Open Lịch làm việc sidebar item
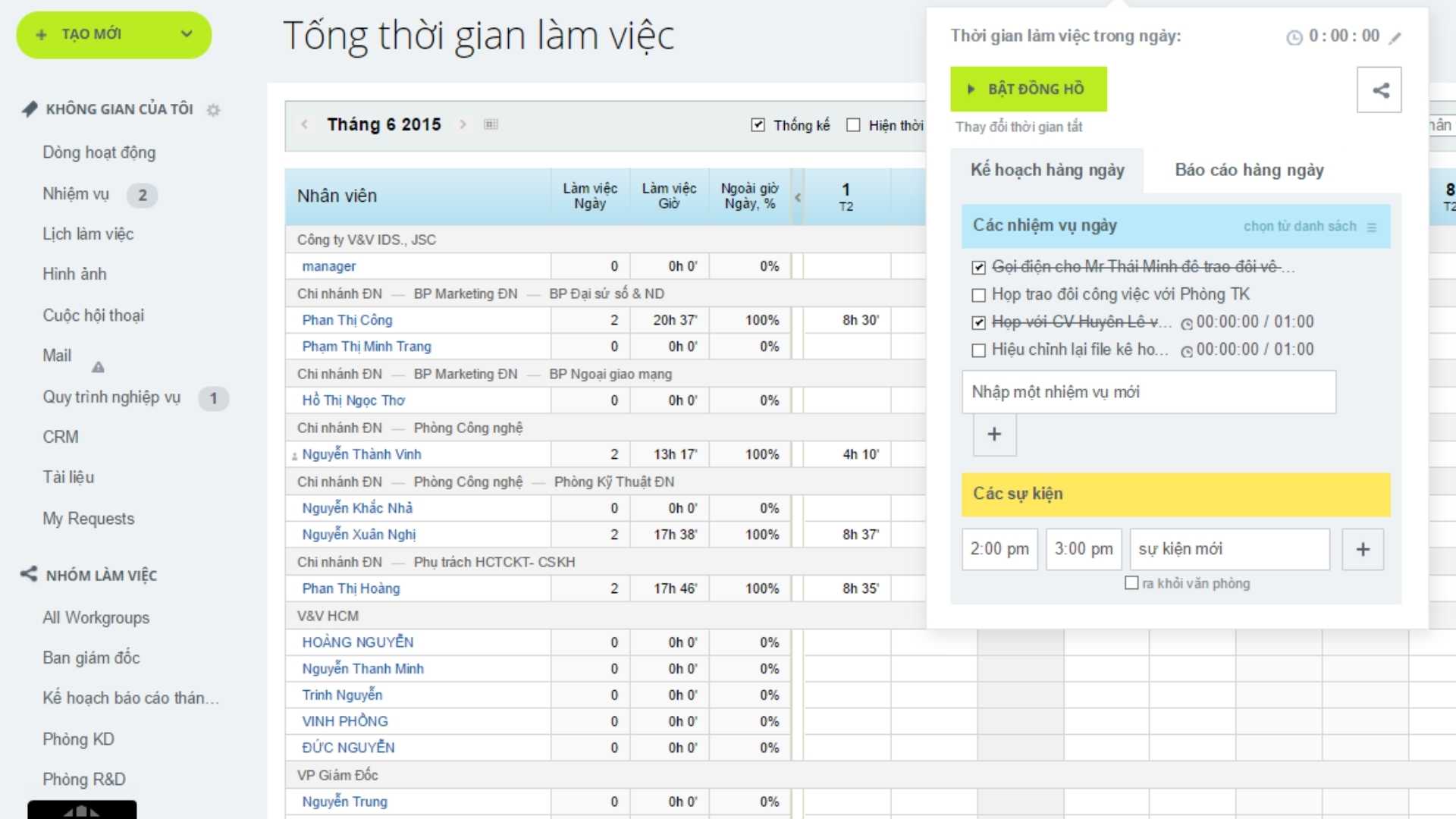The width and height of the screenshot is (1456, 819). 88,234
